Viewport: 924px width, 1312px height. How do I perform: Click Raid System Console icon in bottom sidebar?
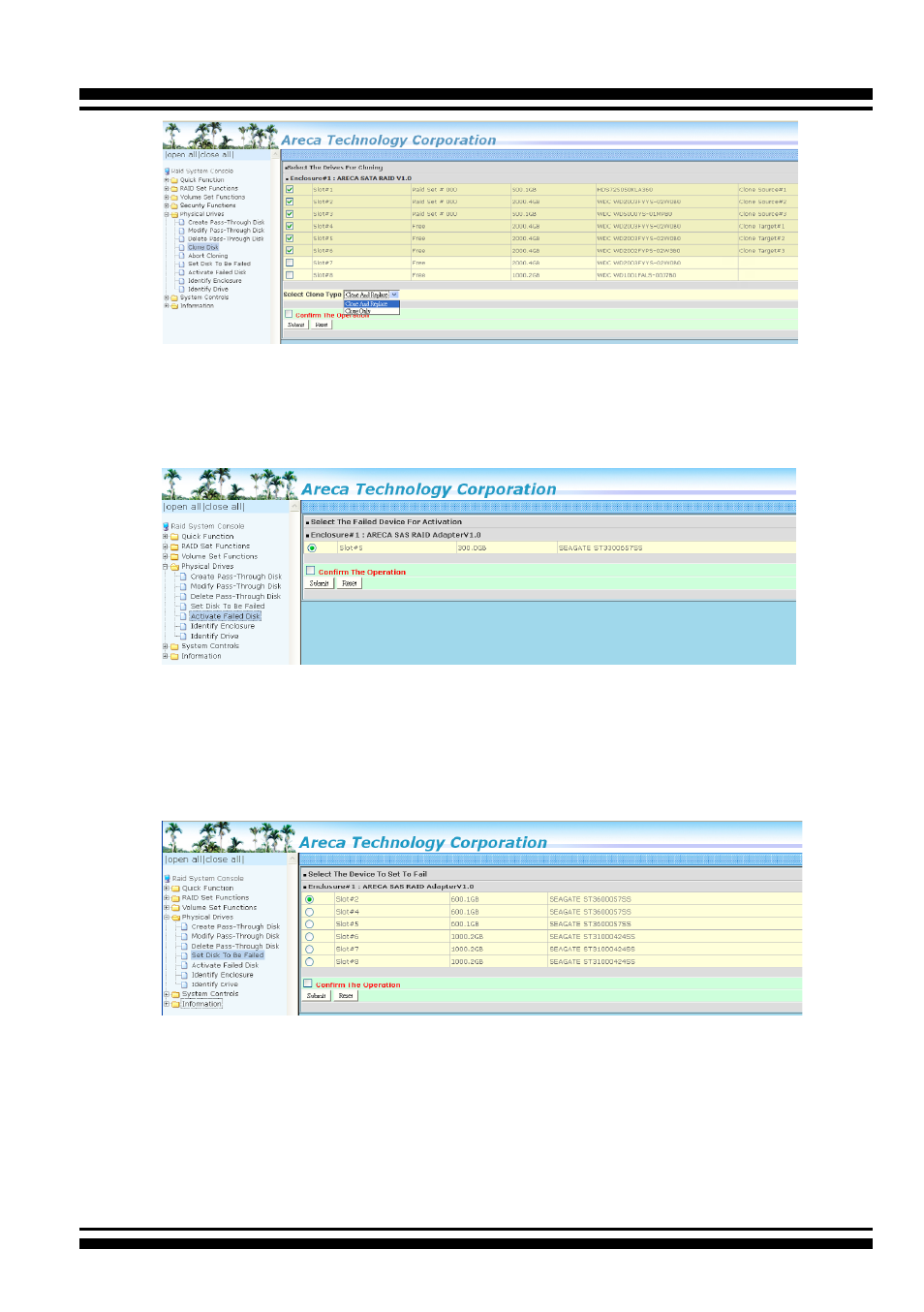(167, 879)
